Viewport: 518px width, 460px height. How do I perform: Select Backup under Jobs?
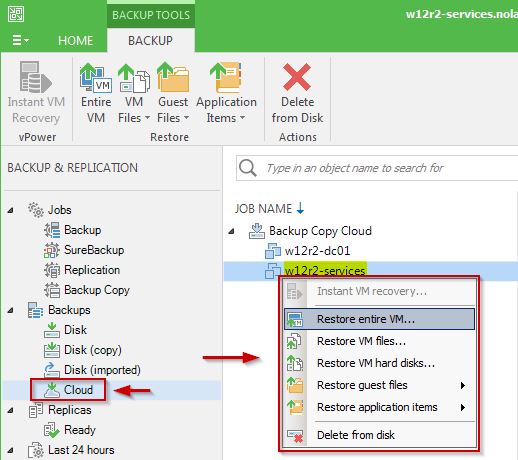tap(82, 230)
